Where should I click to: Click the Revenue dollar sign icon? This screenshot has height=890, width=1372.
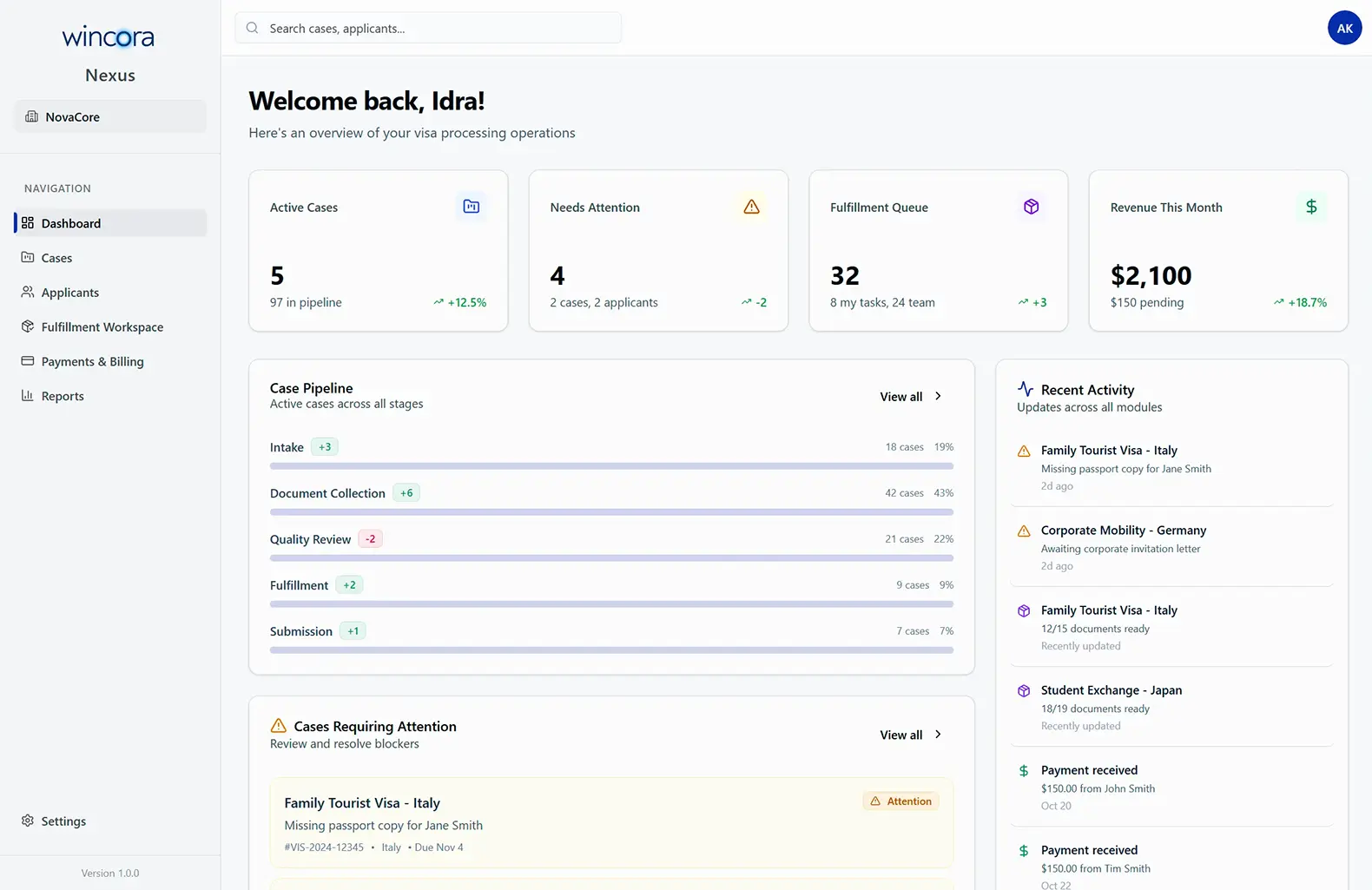tap(1311, 207)
